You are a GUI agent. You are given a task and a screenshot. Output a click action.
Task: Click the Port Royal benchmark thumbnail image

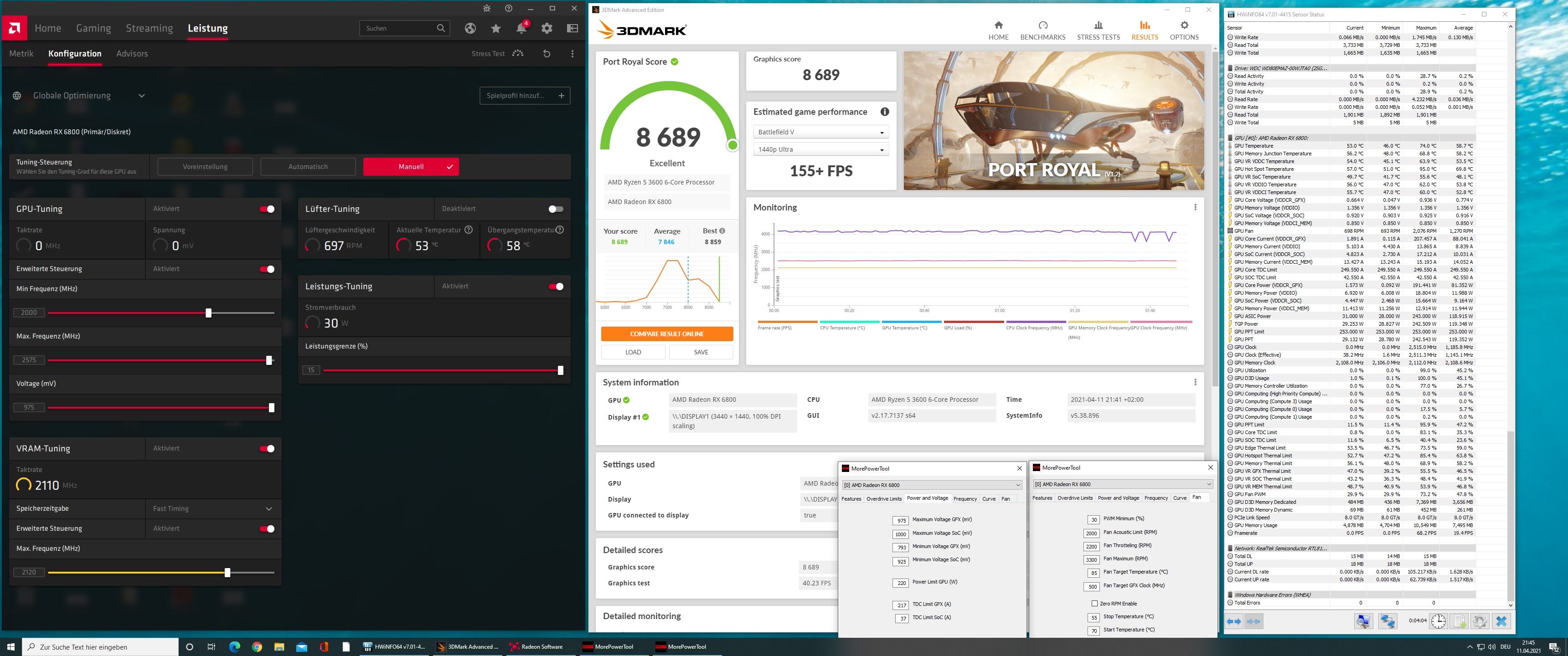coord(1054,120)
